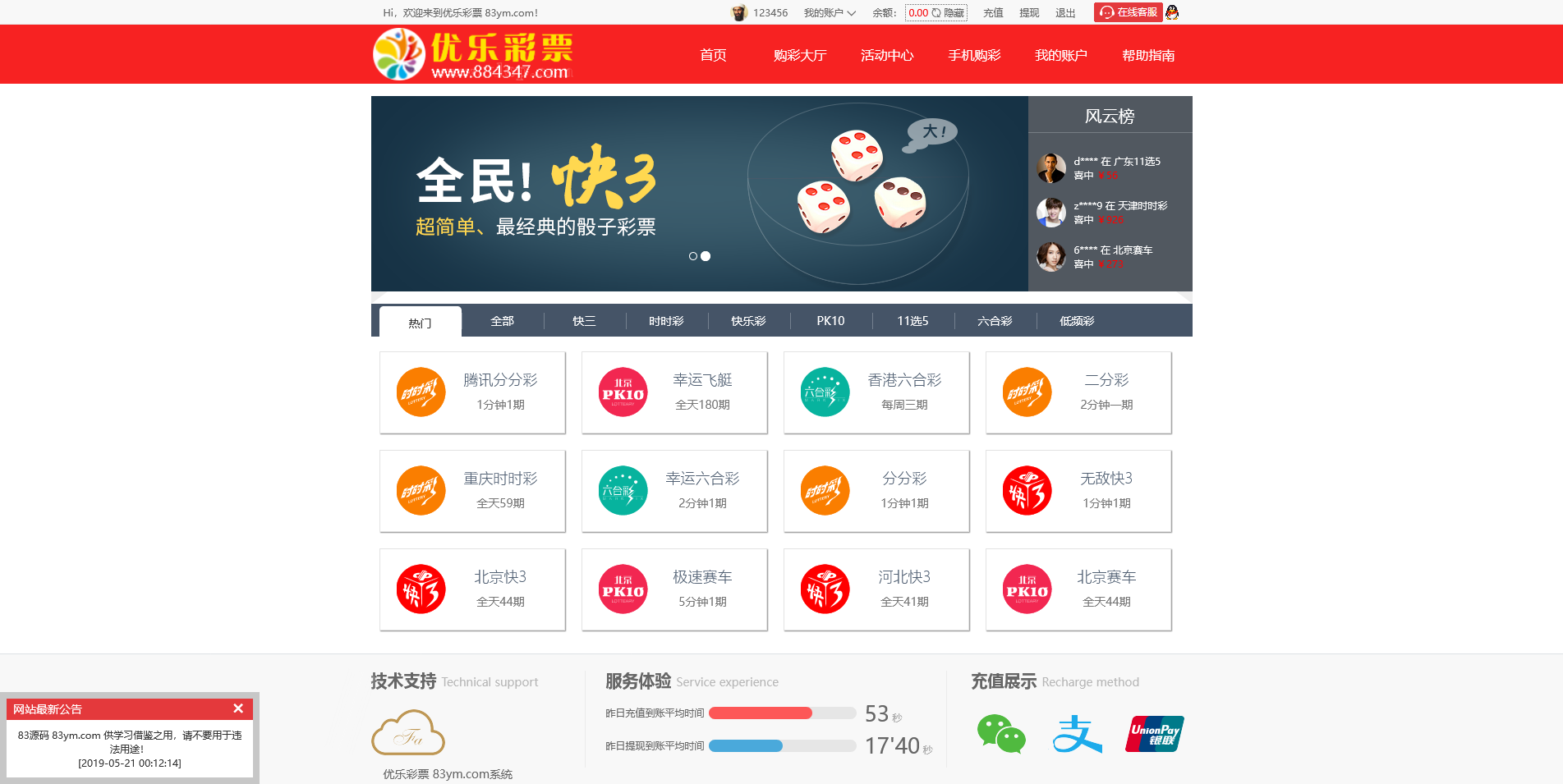Viewport: 1563px width, 784px height.
Task: Click the announcement date 2019-05-21 text
Action: click(130, 763)
